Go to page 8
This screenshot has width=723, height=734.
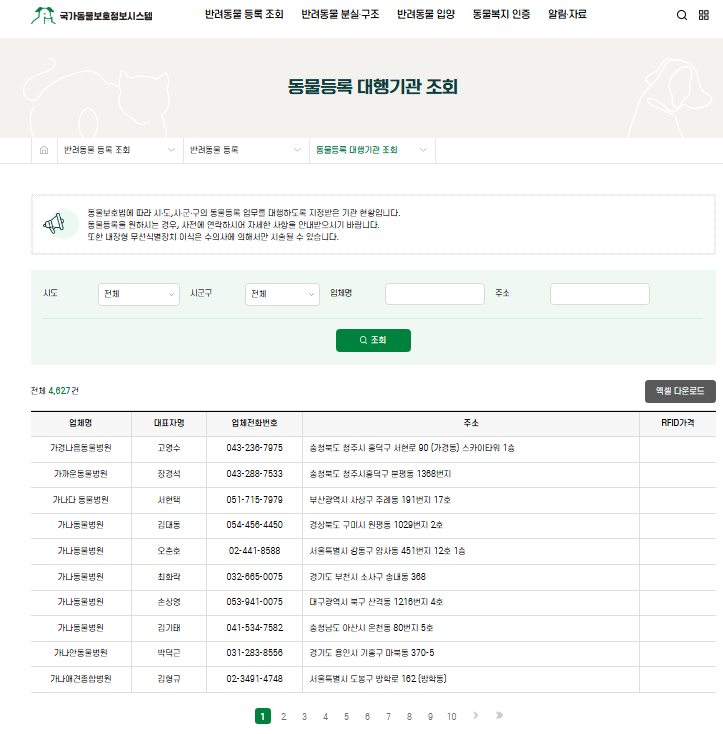tap(409, 716)
